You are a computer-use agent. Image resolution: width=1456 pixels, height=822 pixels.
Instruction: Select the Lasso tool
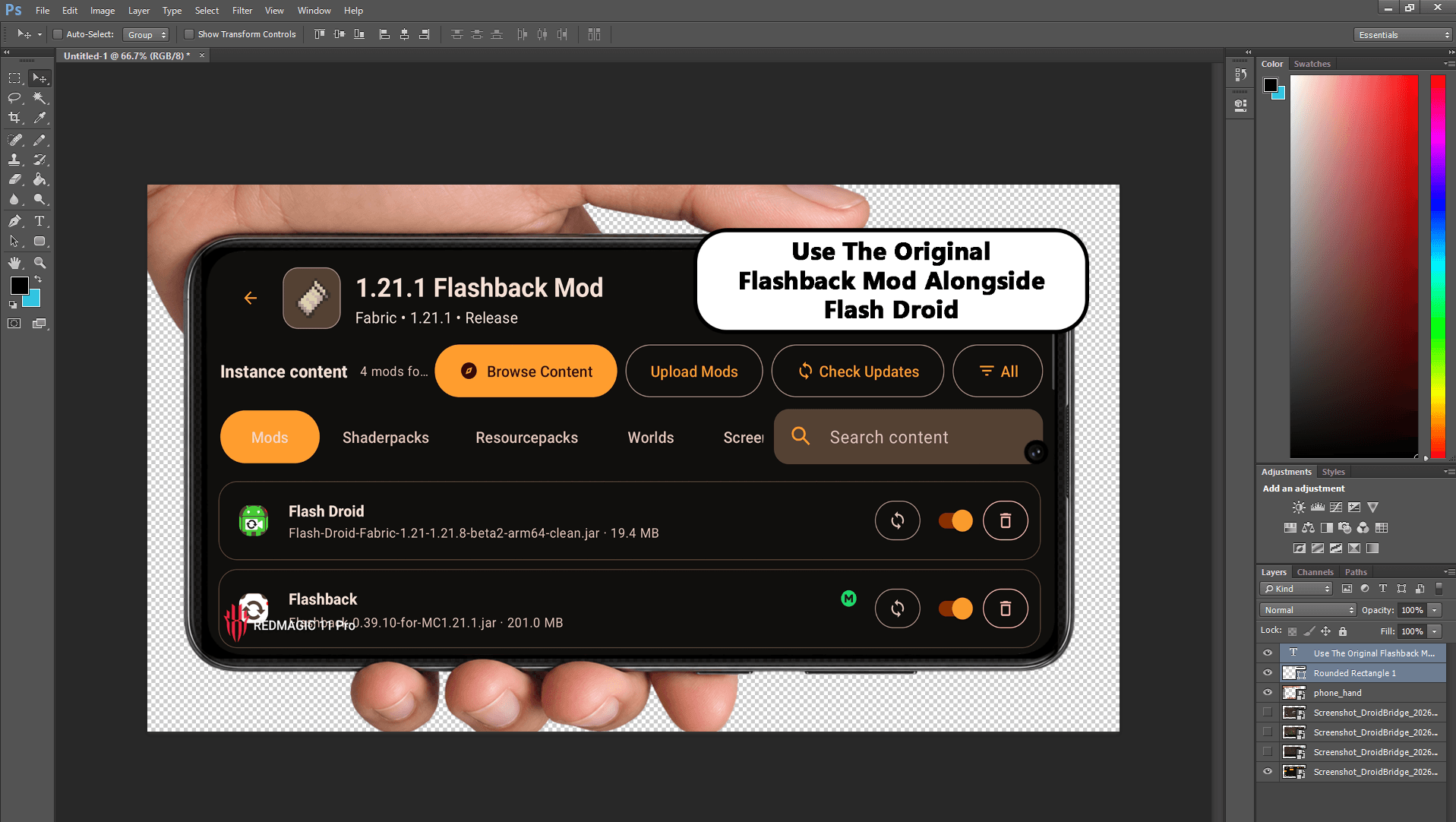(14, 98)
